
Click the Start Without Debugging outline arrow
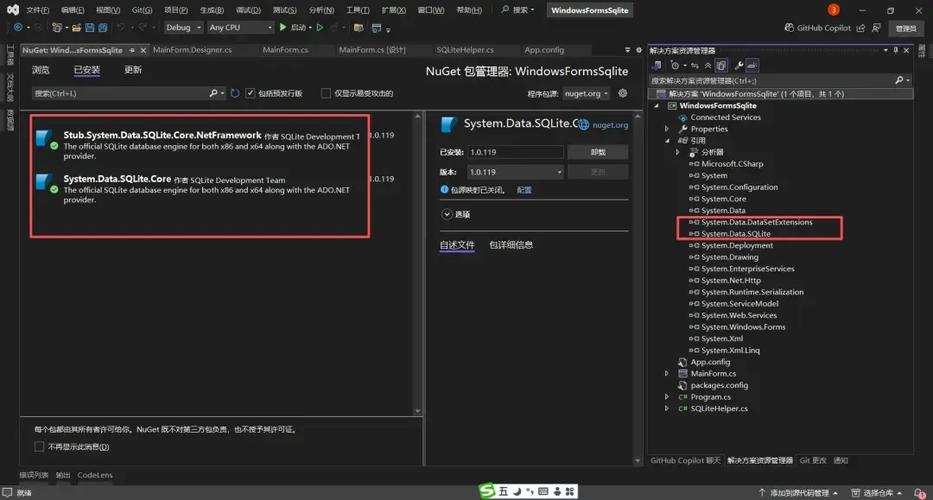tap(320, 27)
